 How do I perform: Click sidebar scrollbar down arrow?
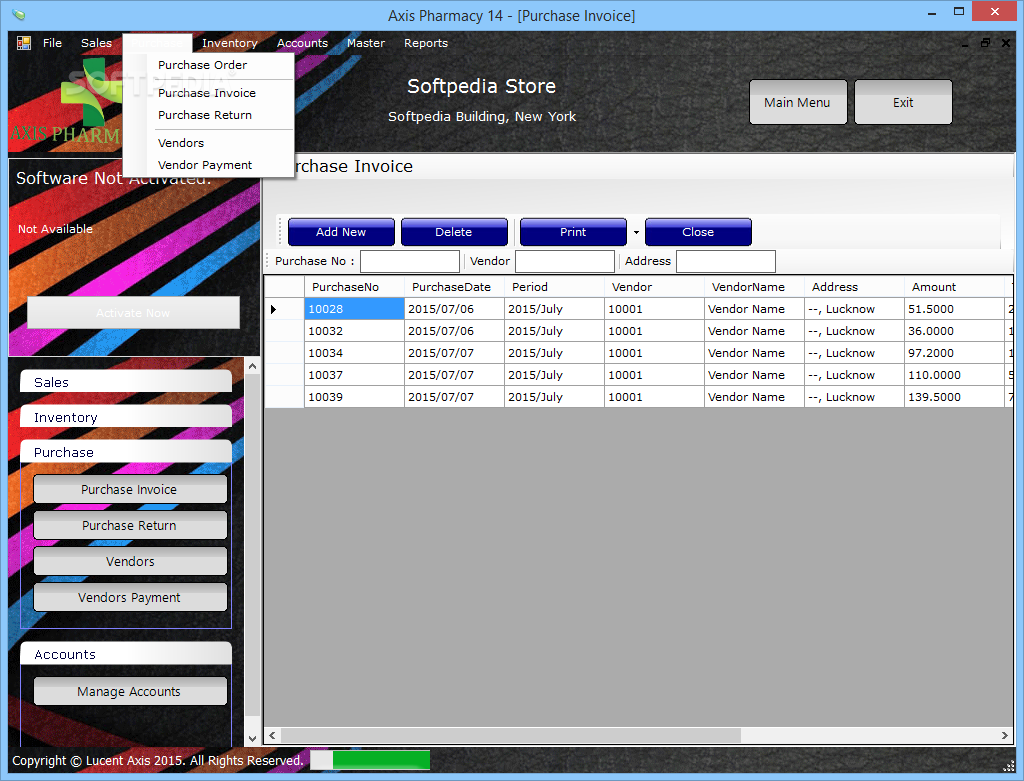click(x=252, y=739)
